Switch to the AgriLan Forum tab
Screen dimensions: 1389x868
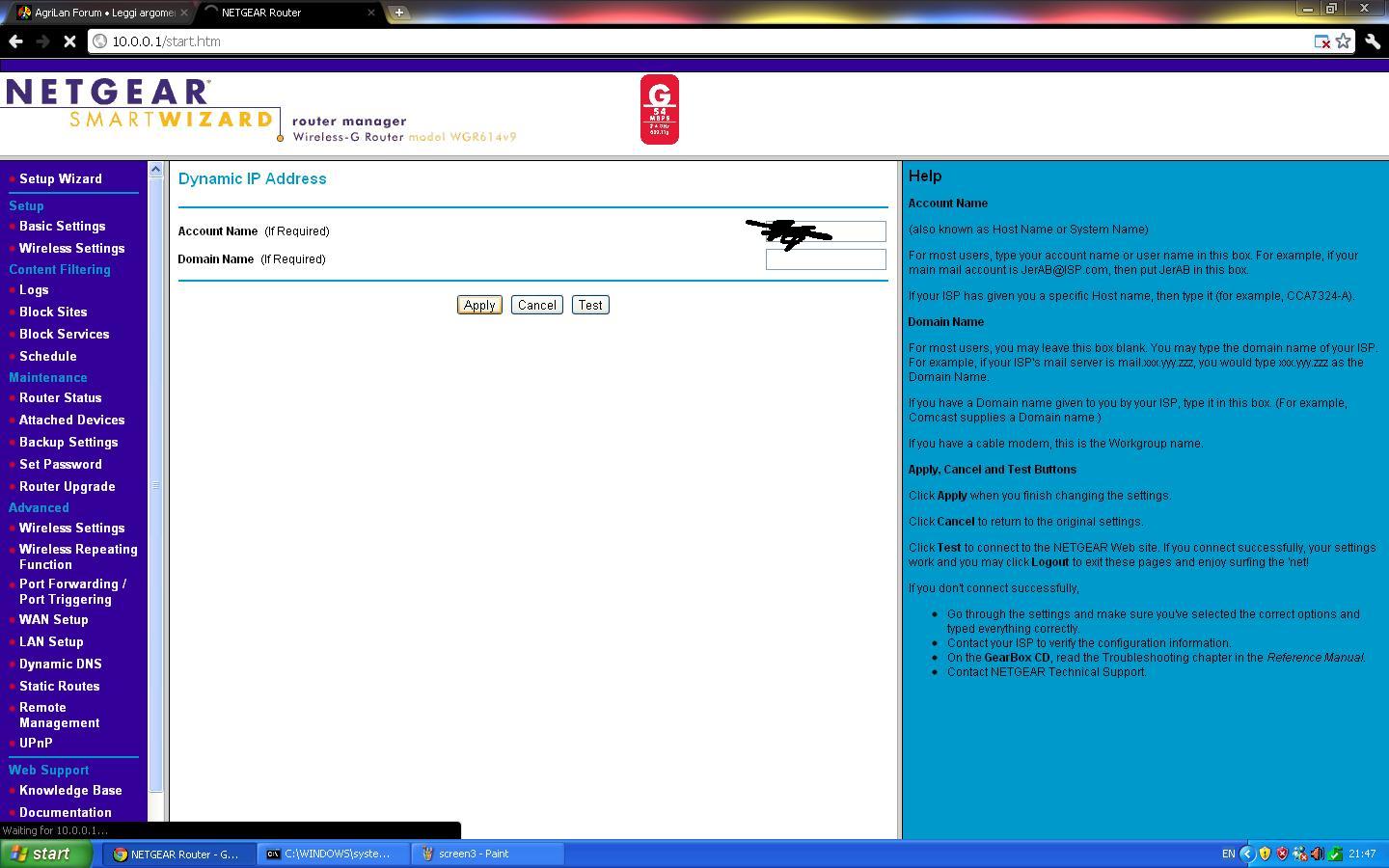tap(102, 13)
